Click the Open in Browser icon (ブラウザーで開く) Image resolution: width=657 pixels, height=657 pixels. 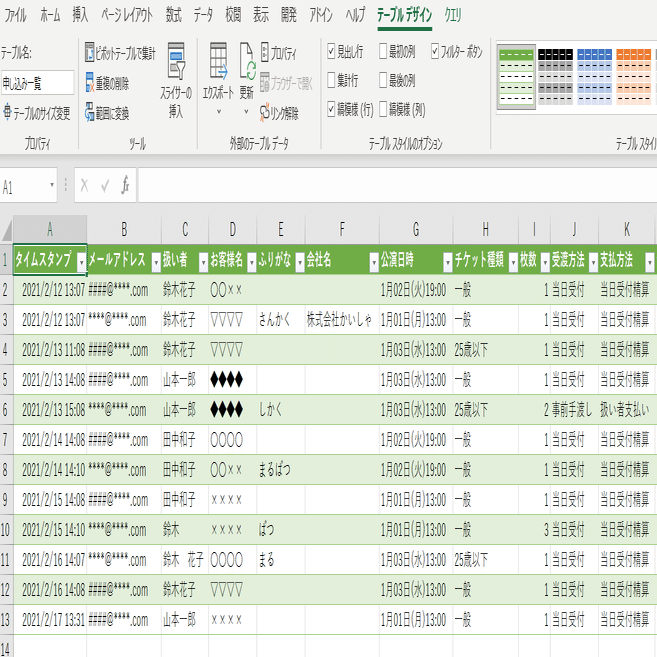[x=265, y=82]
